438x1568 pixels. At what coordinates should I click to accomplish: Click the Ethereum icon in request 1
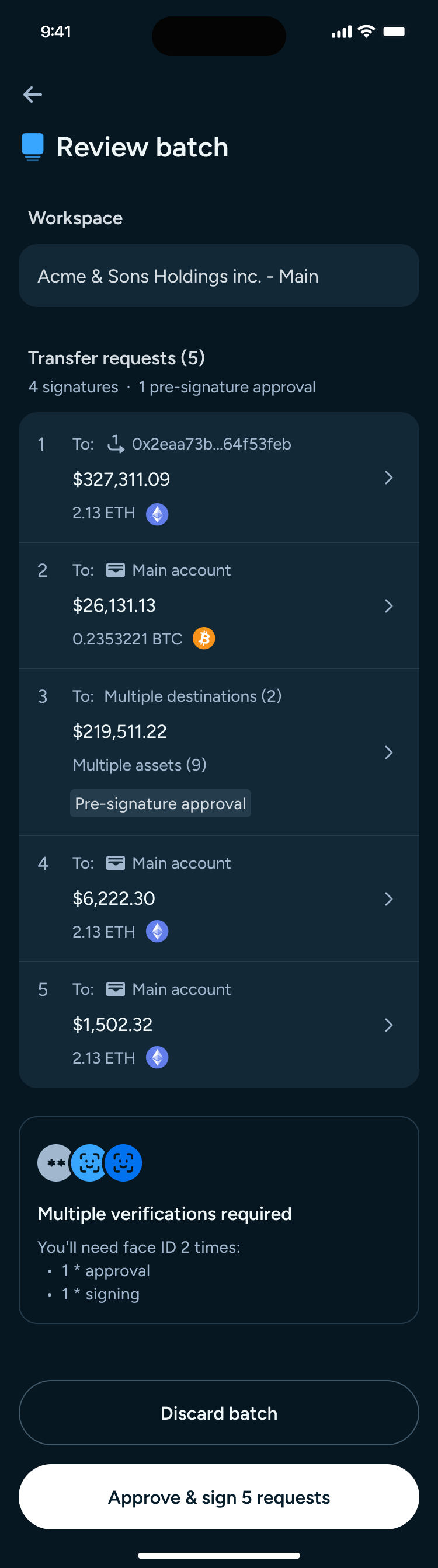pyautogui.click(x=157, y=514)
